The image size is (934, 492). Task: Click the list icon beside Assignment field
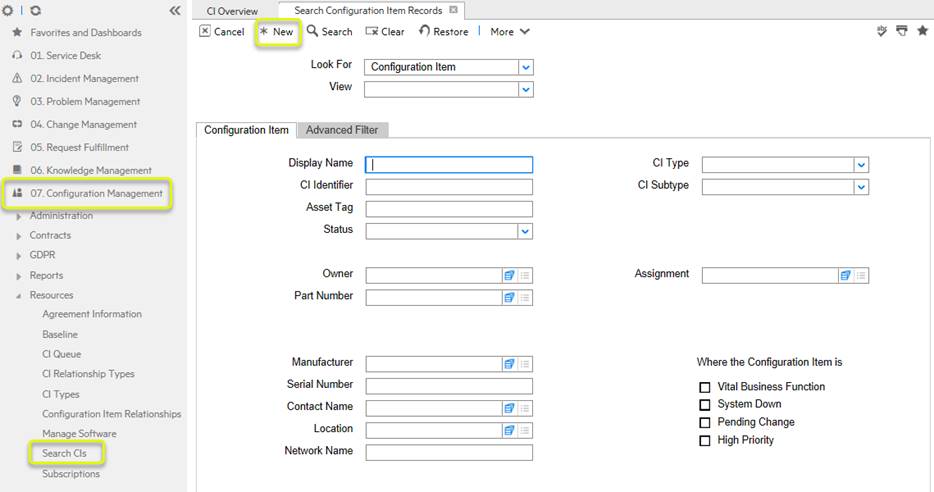point(860,275)
